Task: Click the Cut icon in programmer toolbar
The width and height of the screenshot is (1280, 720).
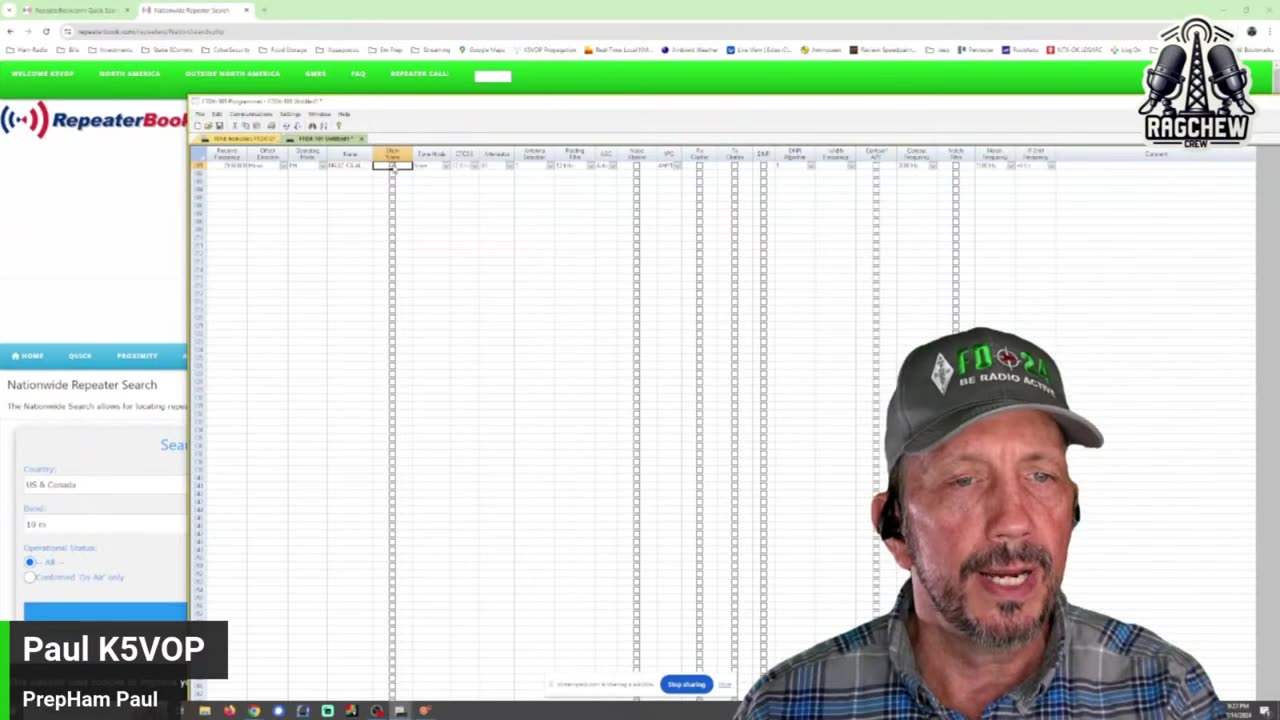Action: (235, 126)
